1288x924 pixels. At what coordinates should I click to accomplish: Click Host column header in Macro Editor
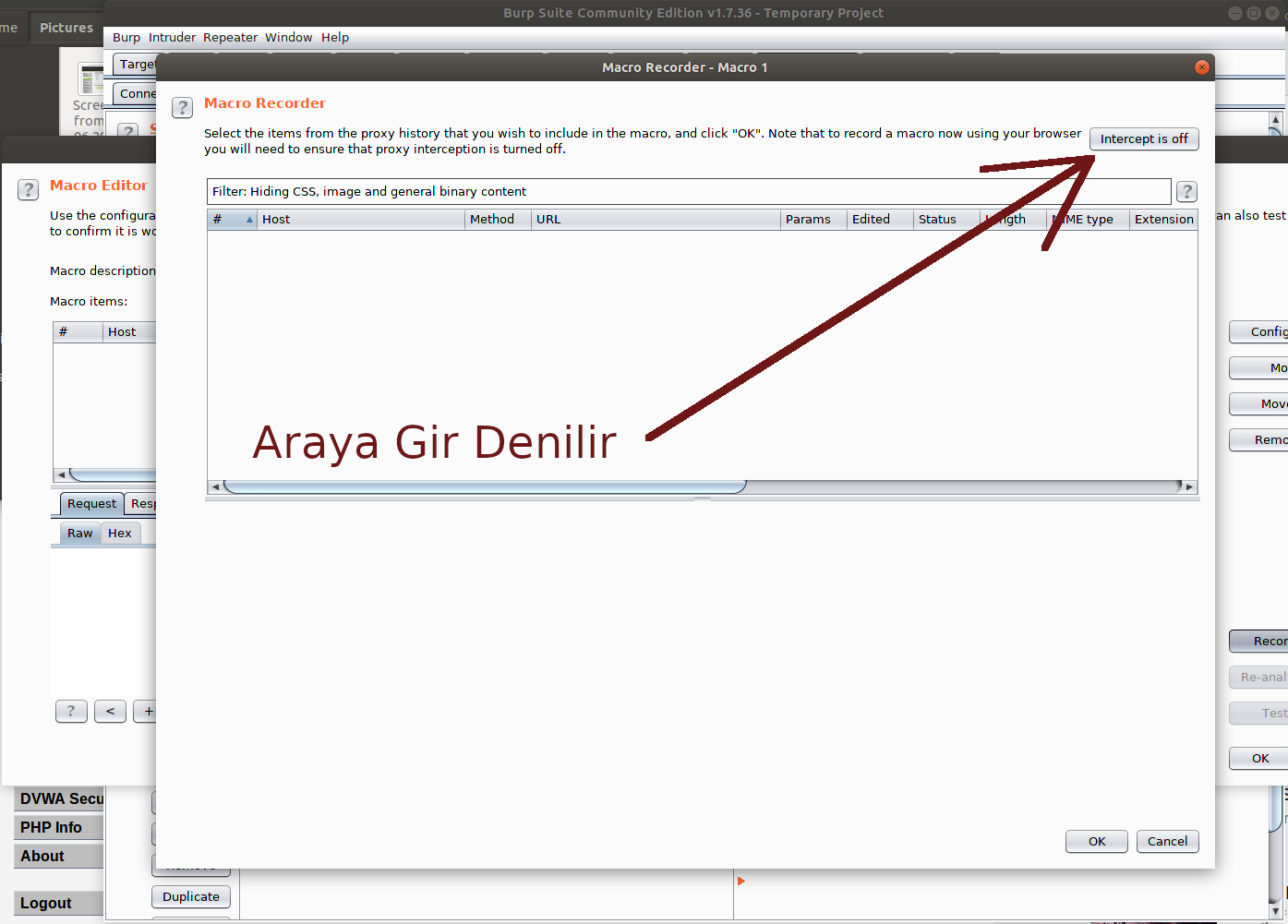[129, 331]
